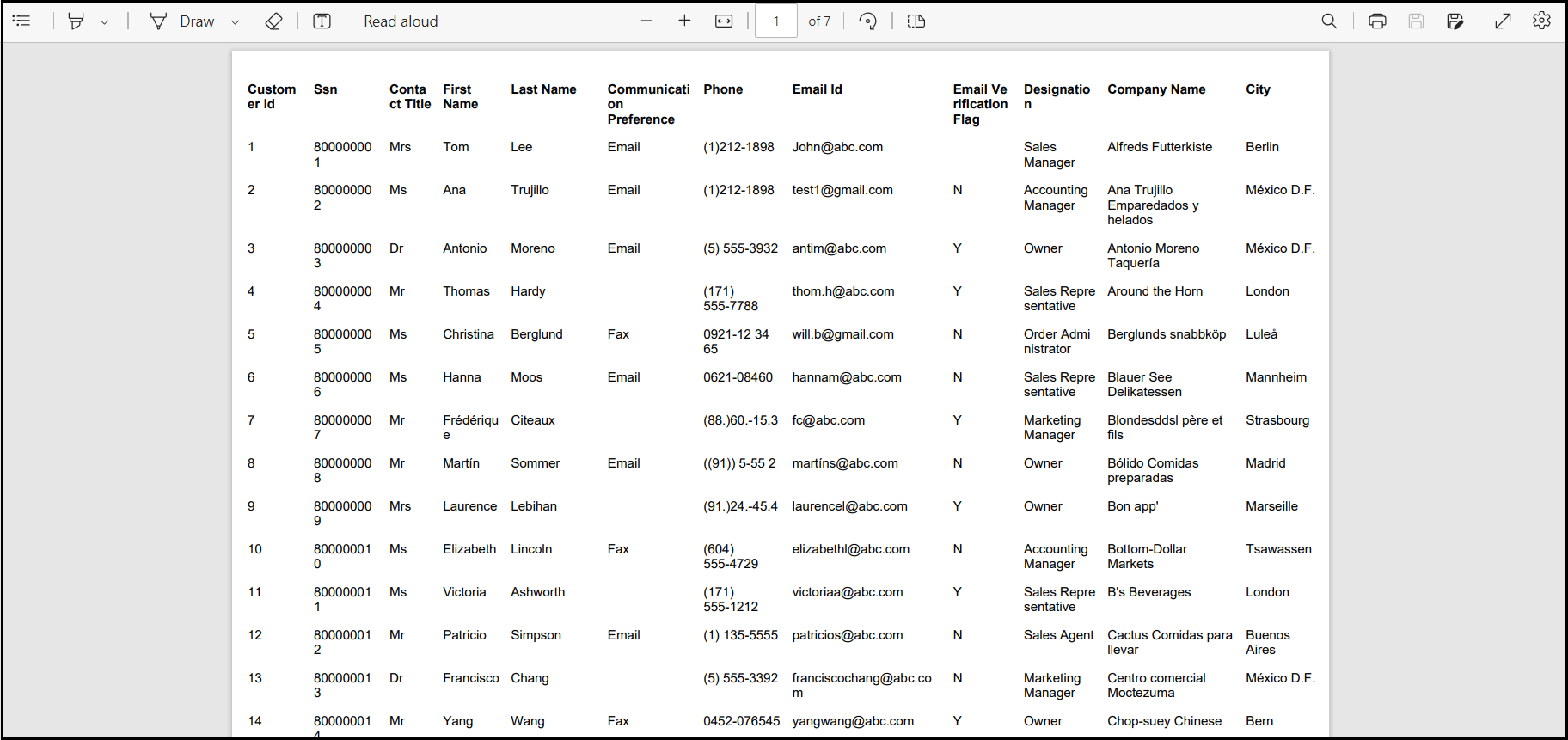The width and height of the screenshot is (1568, 740).
Task: Select the email will.b@gmail.com
Action: [842, 334]
